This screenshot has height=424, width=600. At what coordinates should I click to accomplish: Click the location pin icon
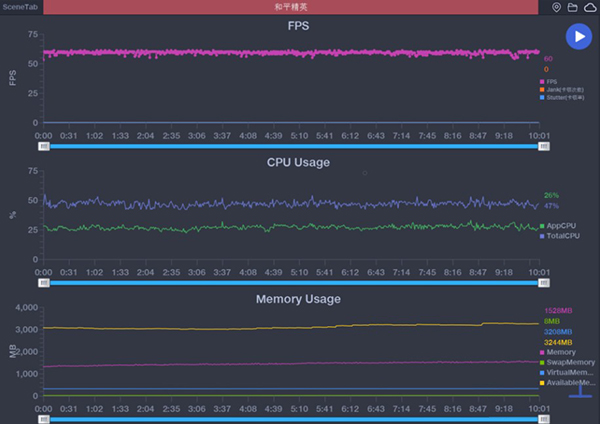click(557, 7)
